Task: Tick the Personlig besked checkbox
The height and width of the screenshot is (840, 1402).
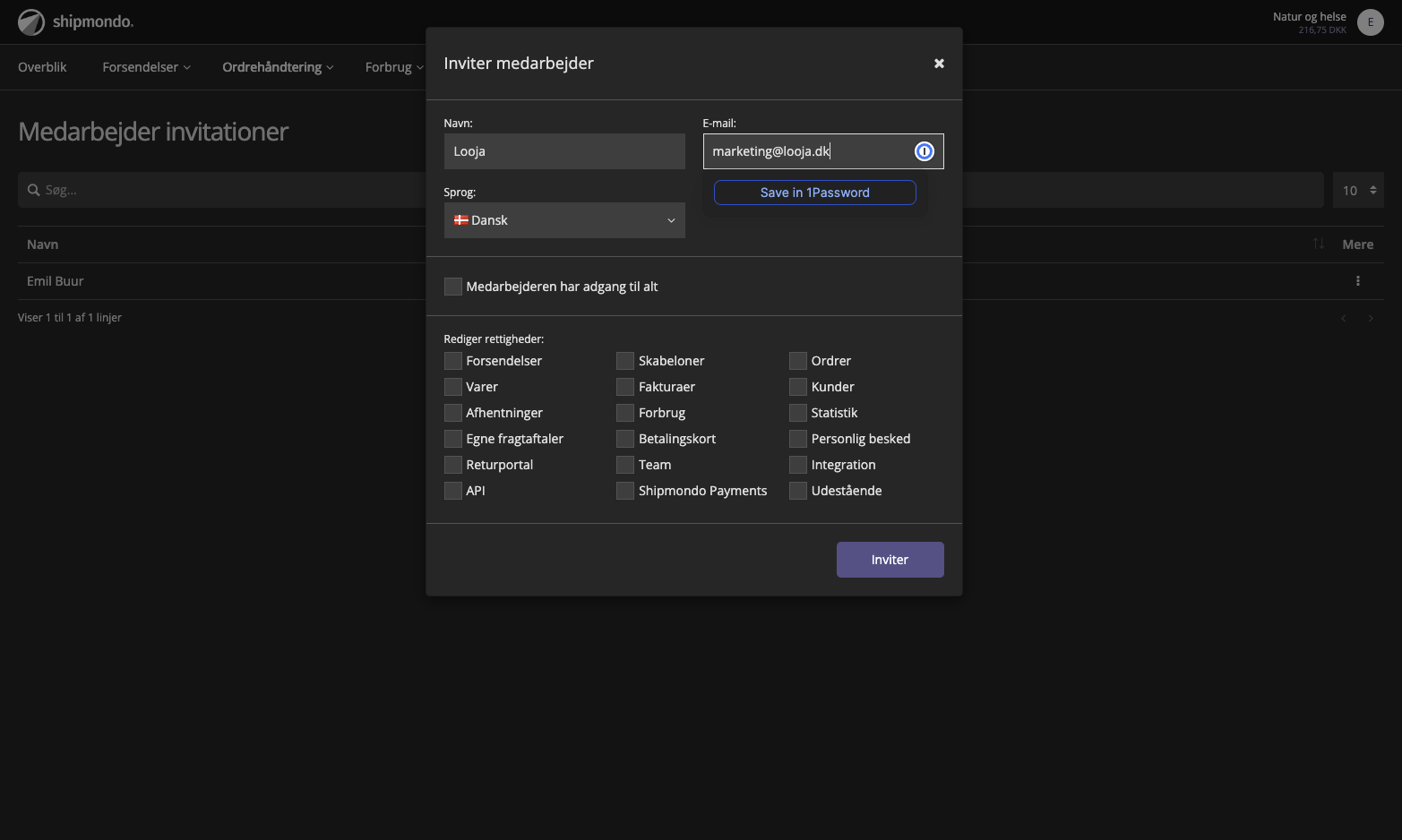Action: tap(798, 439)
